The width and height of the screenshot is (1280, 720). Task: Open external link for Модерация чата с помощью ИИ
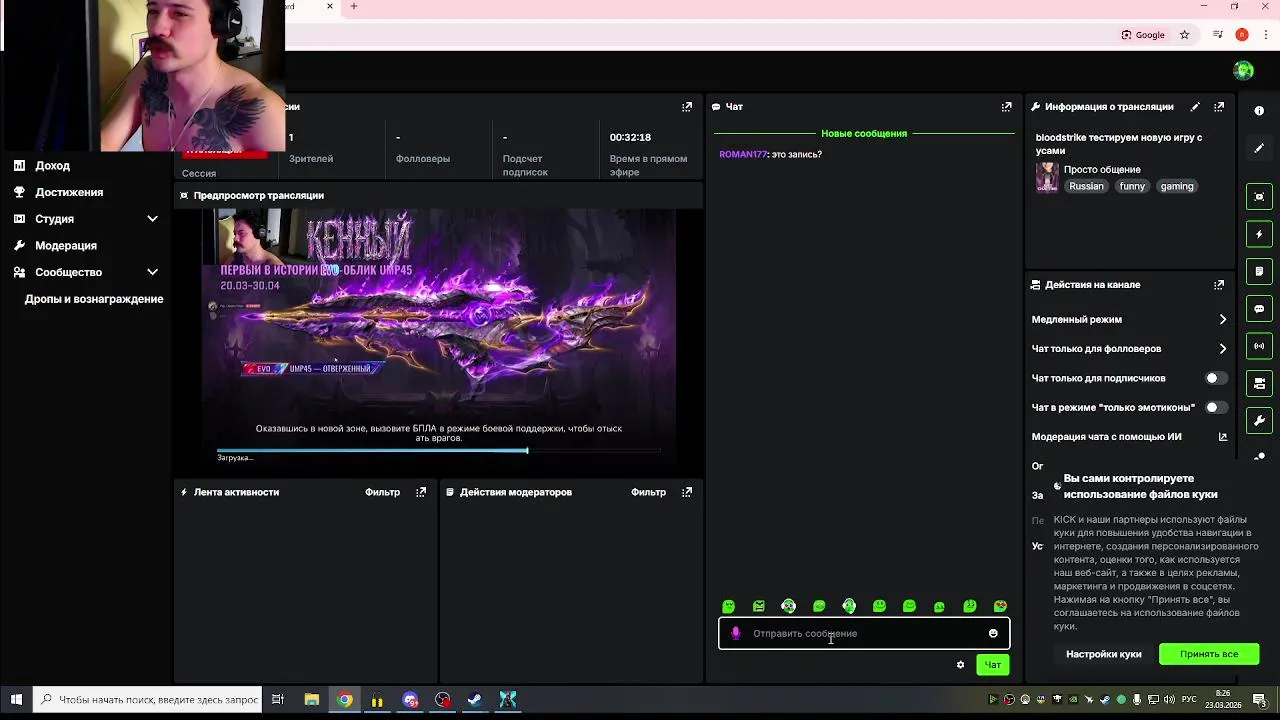(x=1222, y=437)
